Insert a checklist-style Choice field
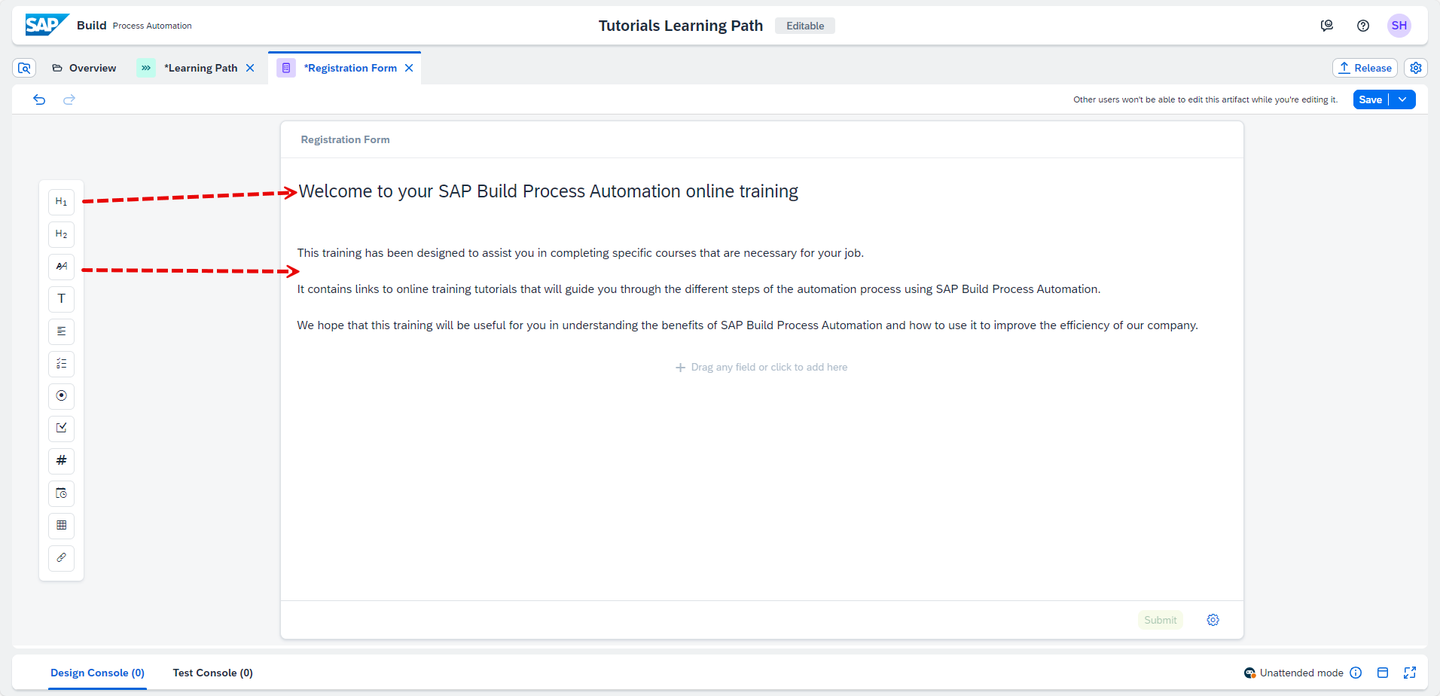The width and height of the screenshot is (1440, 696). click(61, 364)
